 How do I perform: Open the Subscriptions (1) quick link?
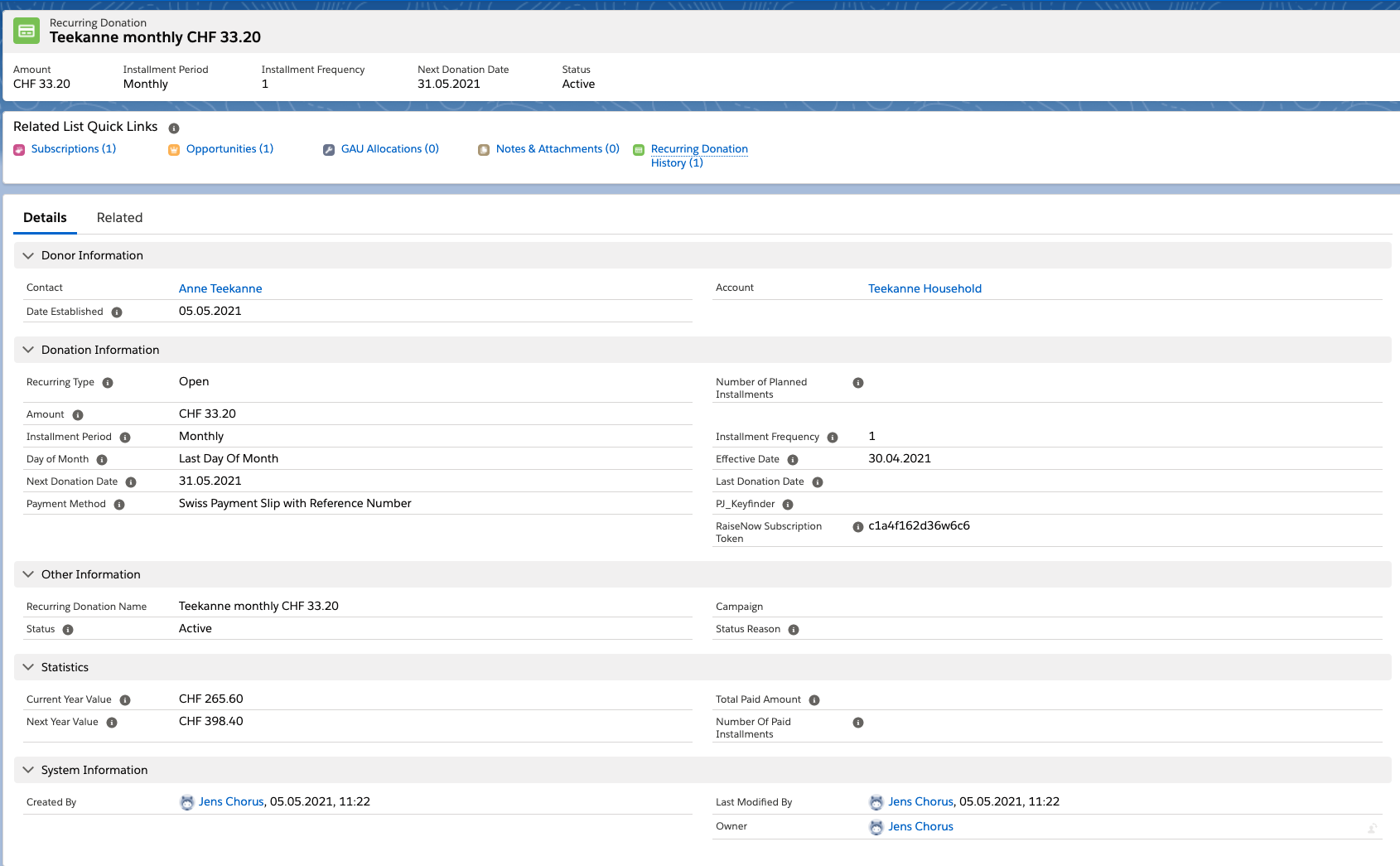pyautogui.click(x=74, y=149)
